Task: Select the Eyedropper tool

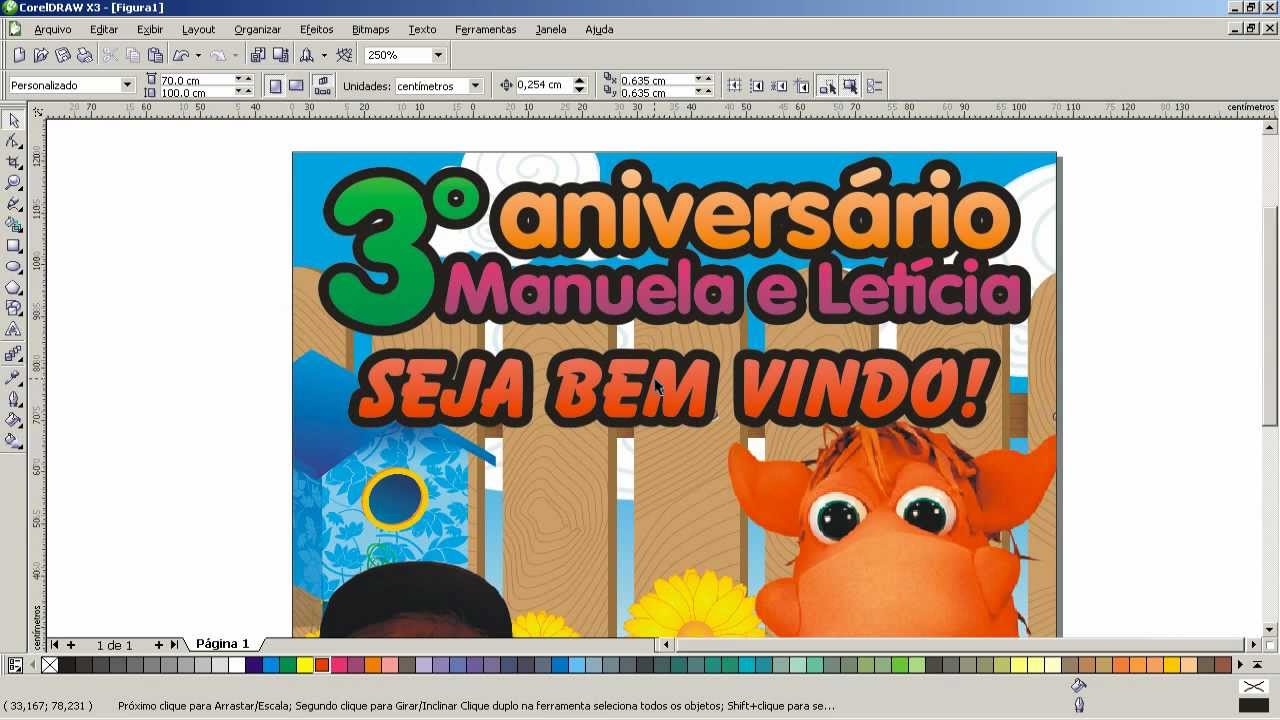Action: click(x=13, y=378)
